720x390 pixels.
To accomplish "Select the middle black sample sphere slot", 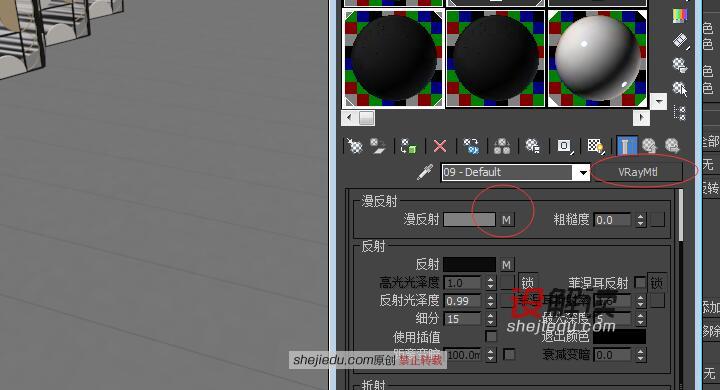I will click(x=495, y=58).
